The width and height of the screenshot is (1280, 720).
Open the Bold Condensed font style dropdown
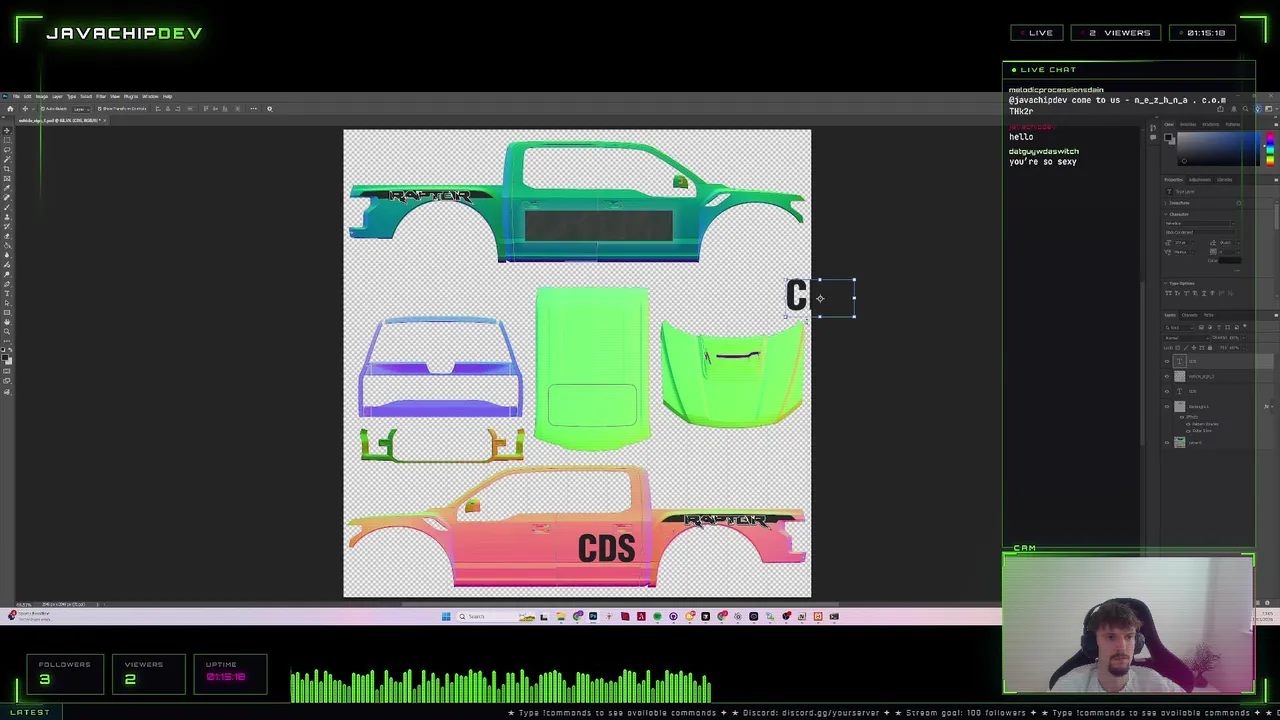pyautogui.click(x=1200, y=232)
